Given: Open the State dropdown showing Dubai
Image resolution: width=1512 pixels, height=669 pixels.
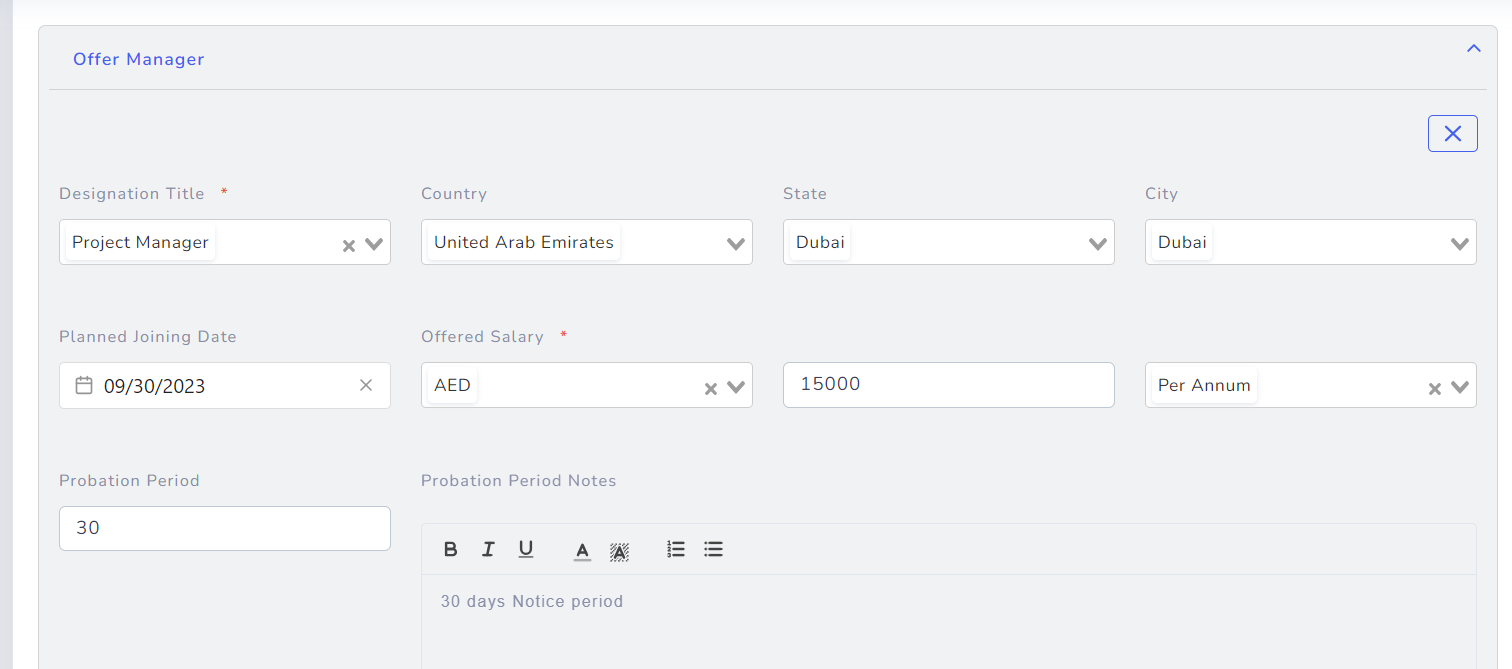Looking at the screenshot, I should click(1098, 242).
